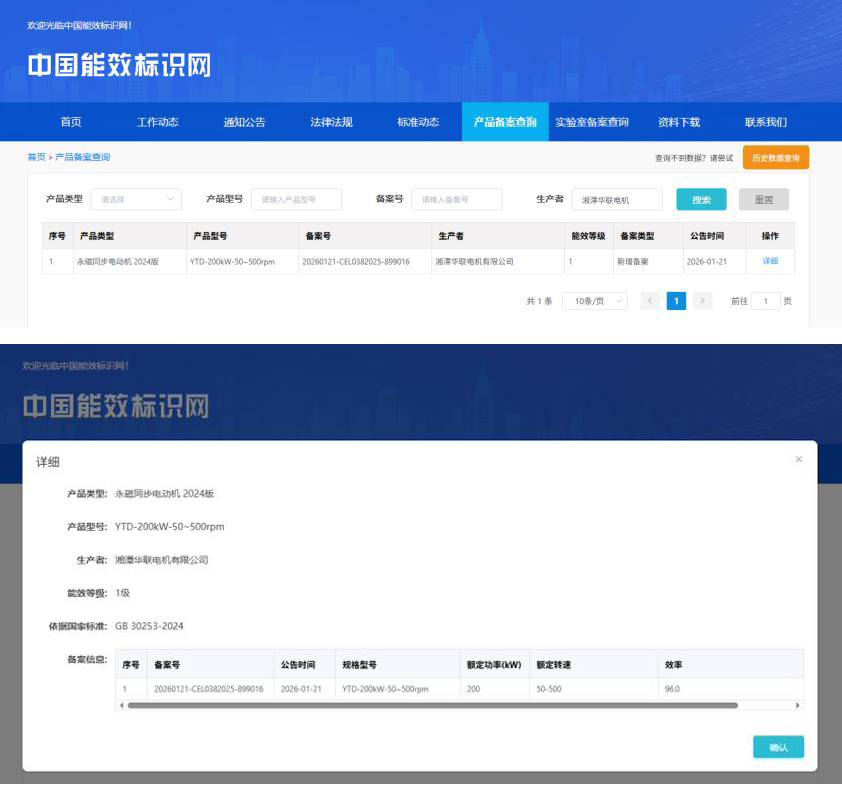The image size is (842, 785).
Task: Click the 中国能效标识网 site logo
Action: 119,66
